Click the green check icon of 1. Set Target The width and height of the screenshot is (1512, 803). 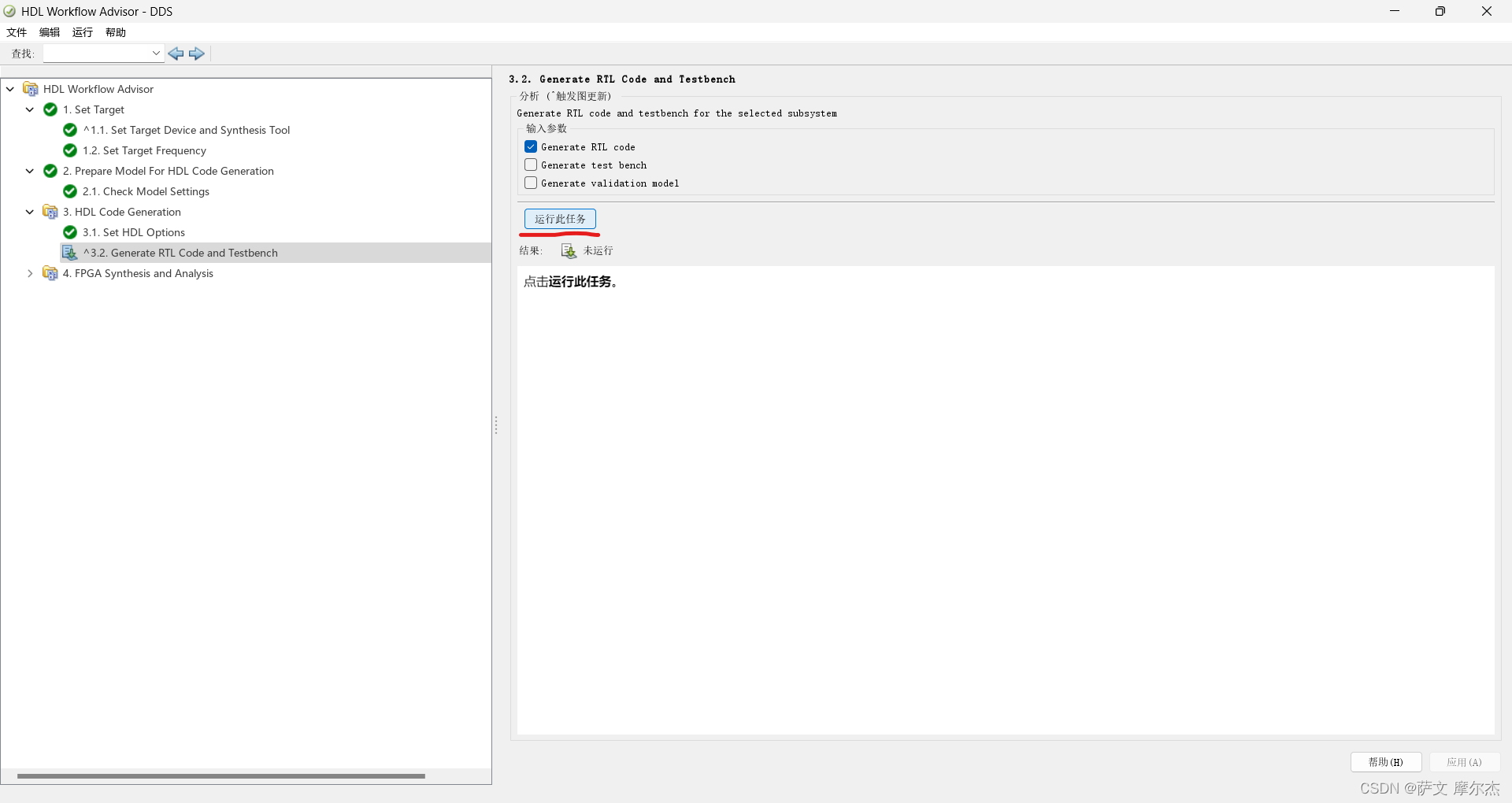(50, 109)
